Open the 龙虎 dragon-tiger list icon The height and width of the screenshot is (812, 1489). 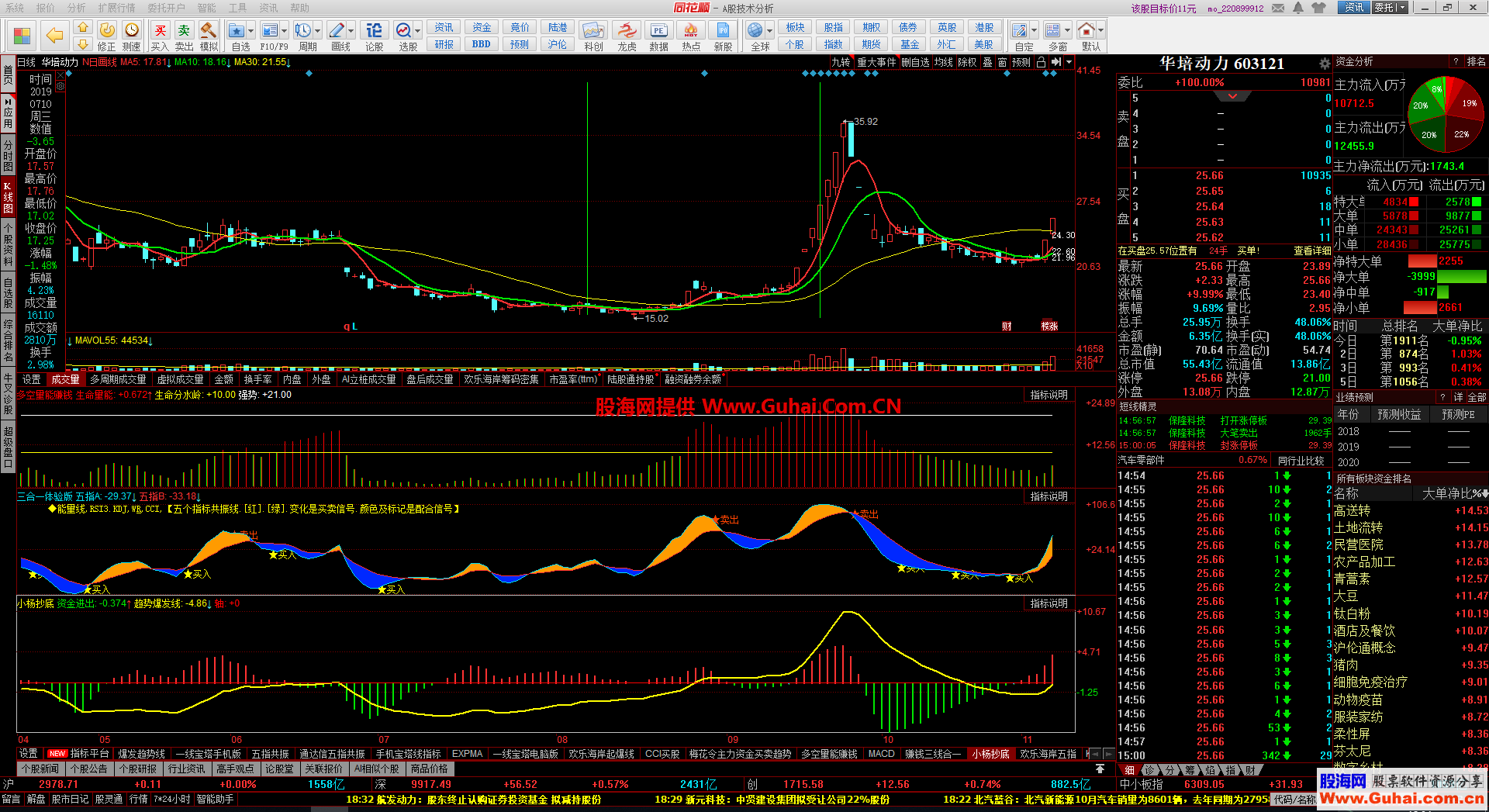point(627,36)
